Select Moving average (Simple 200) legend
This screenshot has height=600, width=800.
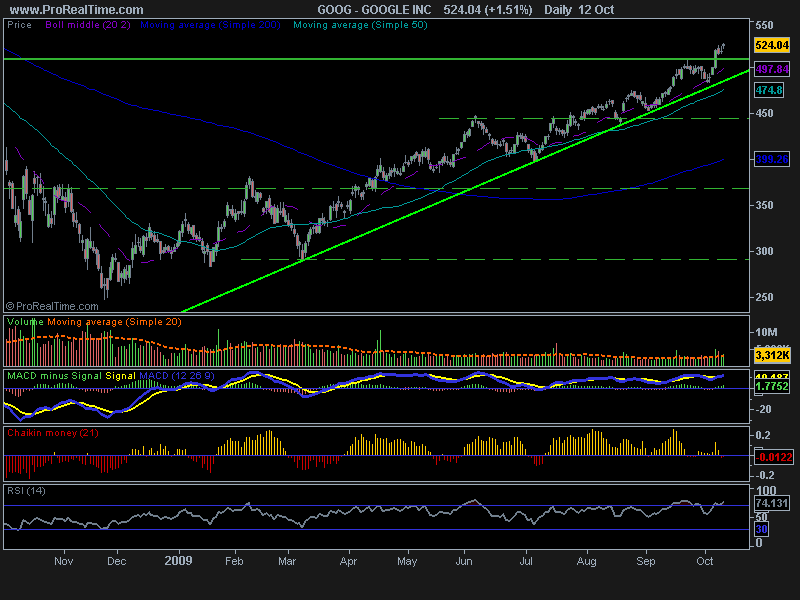210,24
